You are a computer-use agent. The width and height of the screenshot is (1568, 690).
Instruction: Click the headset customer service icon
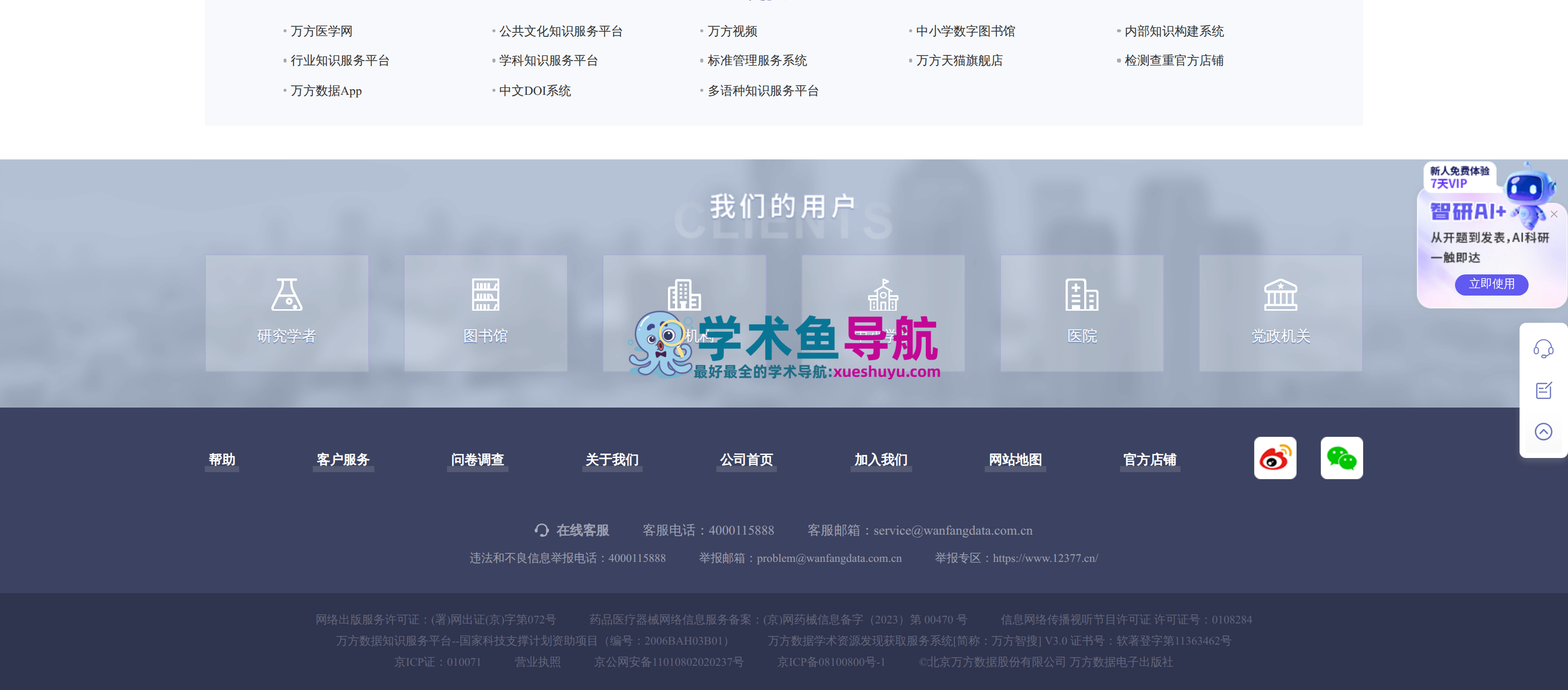tap(1543, 349)
